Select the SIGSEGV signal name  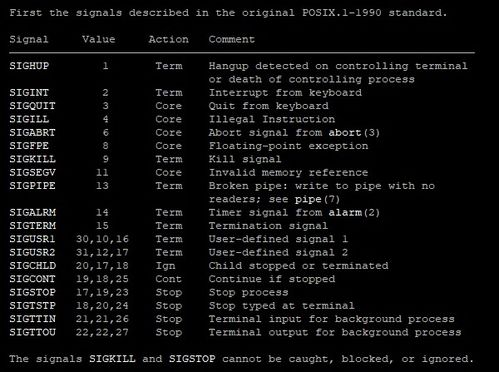[32, 172]
